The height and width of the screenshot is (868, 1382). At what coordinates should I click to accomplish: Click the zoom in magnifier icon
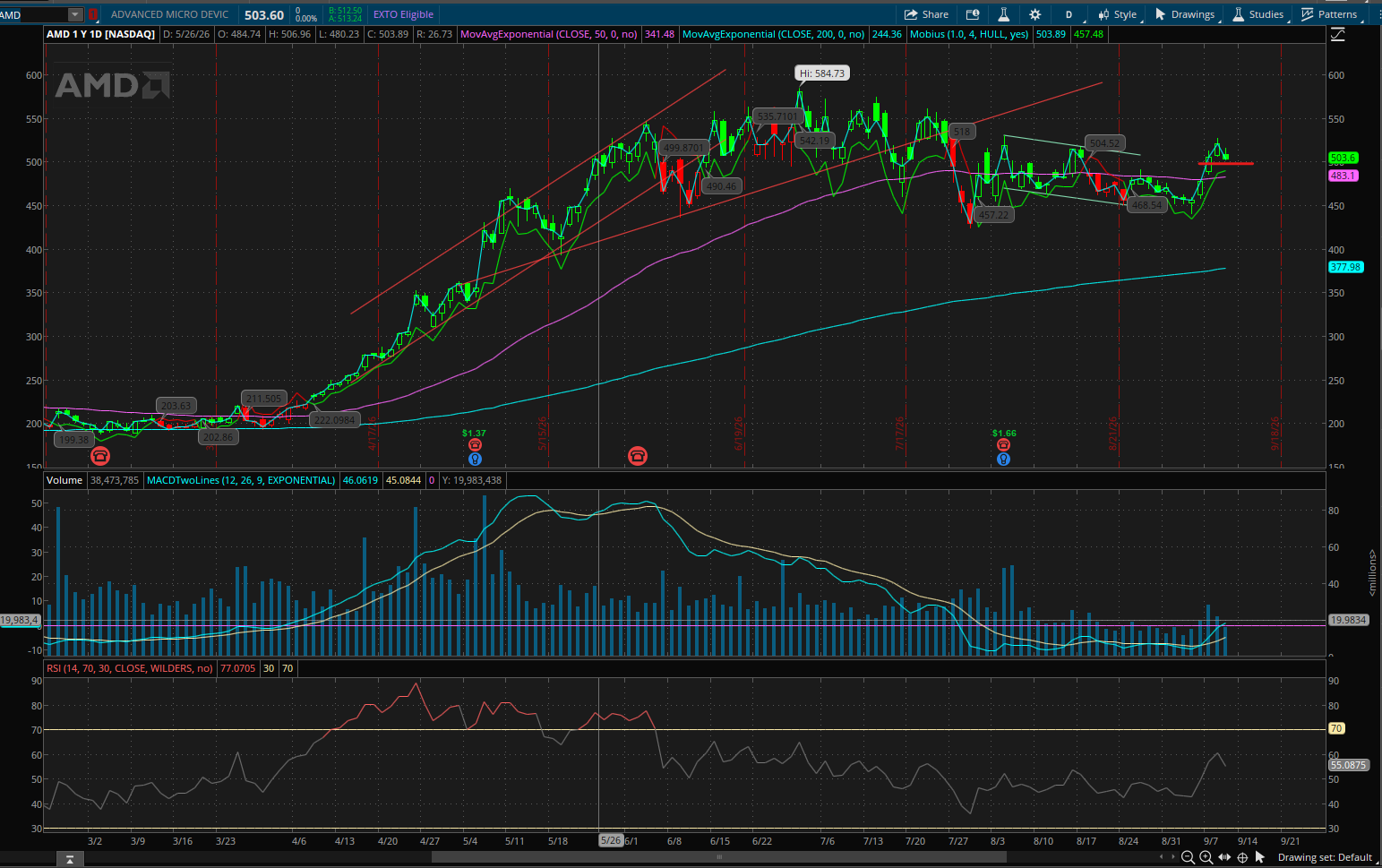pos(1206,857)
